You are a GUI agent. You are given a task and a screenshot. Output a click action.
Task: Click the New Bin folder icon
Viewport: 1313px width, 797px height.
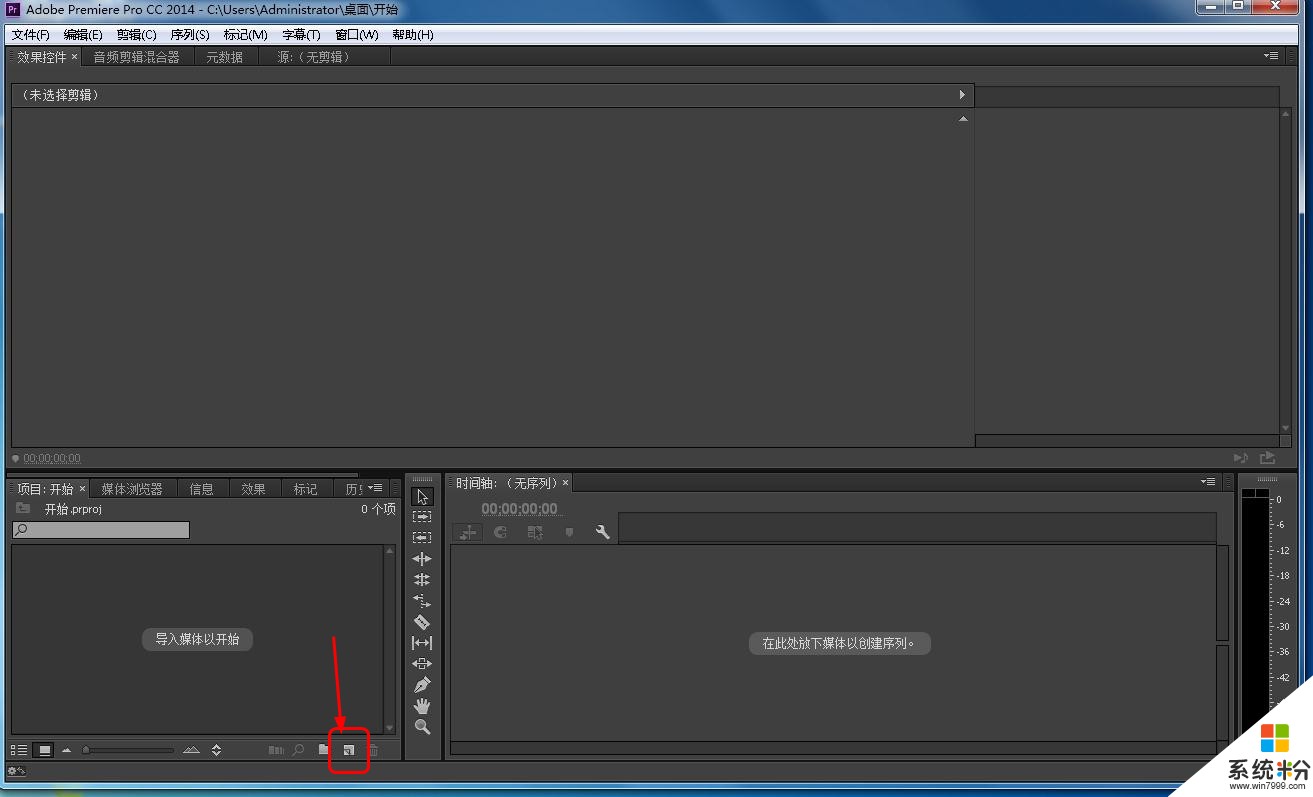click(x=324, y=749)
